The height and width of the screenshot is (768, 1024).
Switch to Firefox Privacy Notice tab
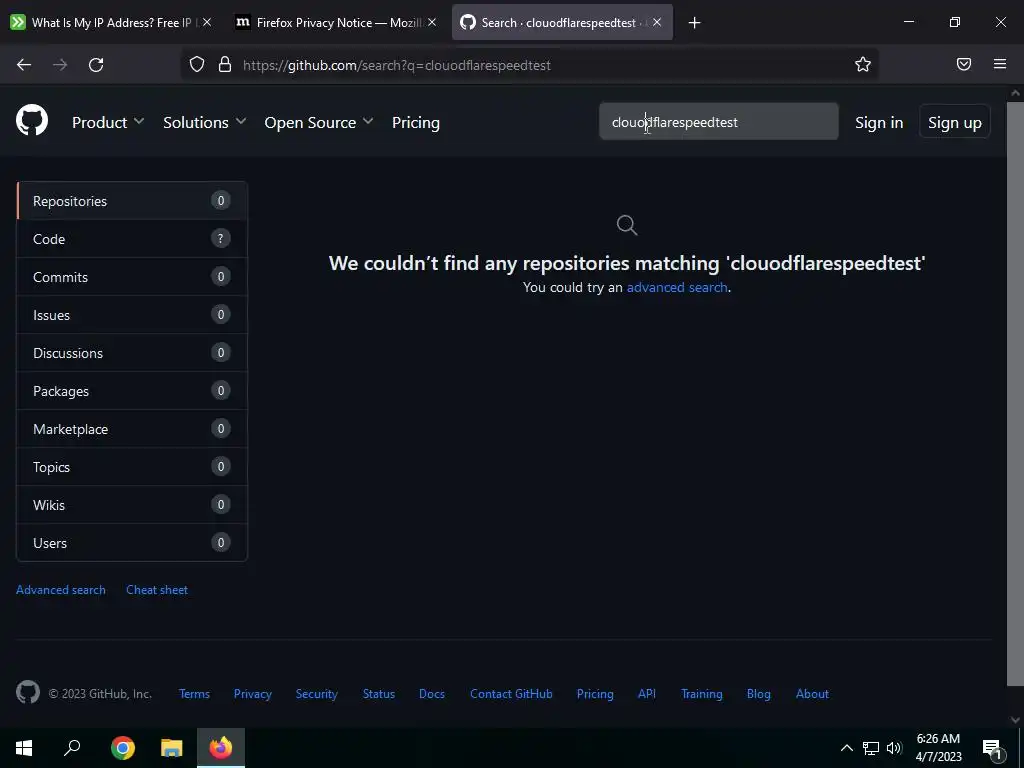336,23
